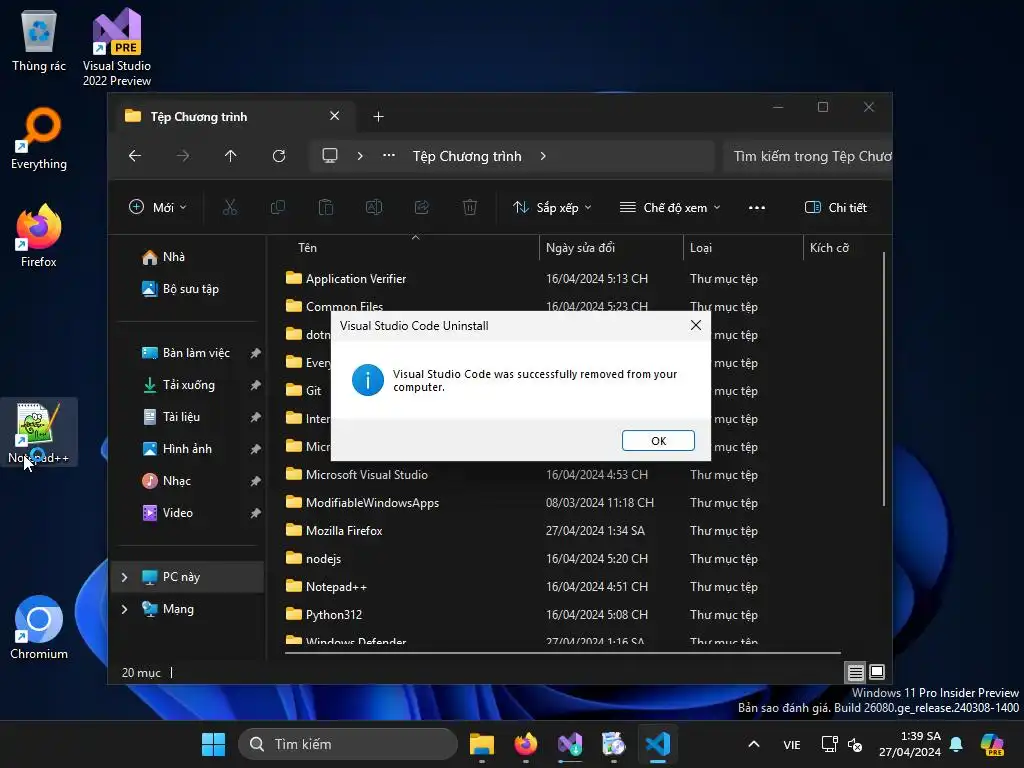
Task: Select the Tệp Chương trình tab
Action: click(x=234, y=116)
